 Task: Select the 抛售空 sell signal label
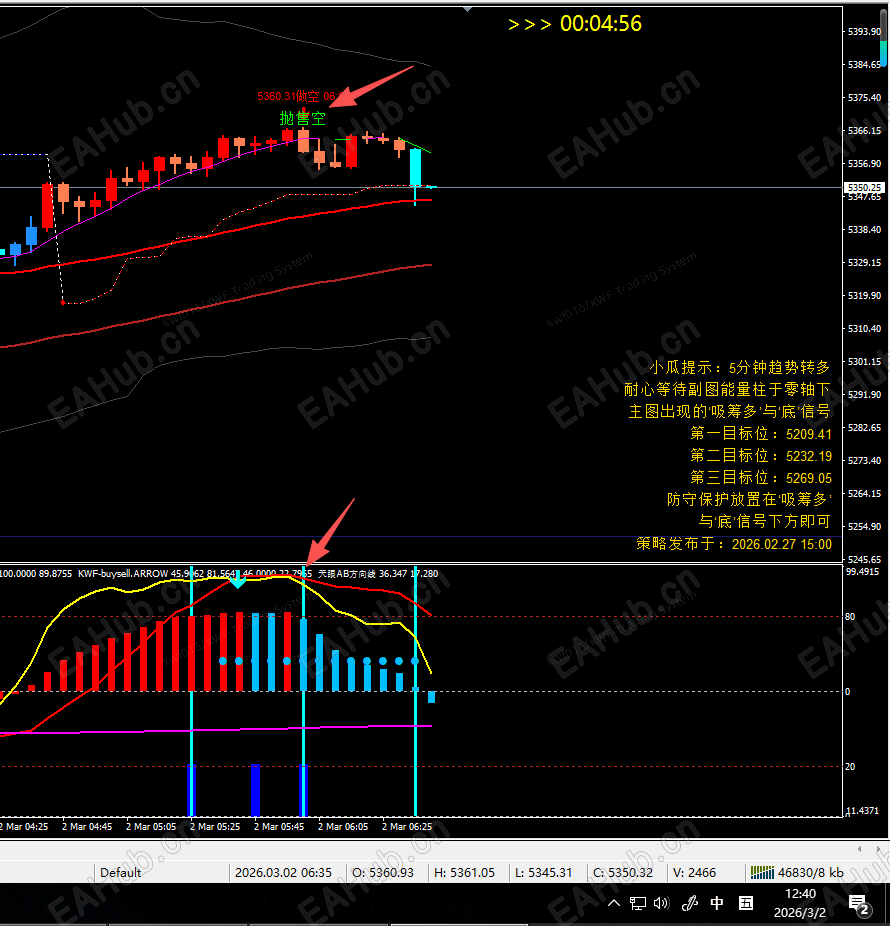(x=302, y=118)
